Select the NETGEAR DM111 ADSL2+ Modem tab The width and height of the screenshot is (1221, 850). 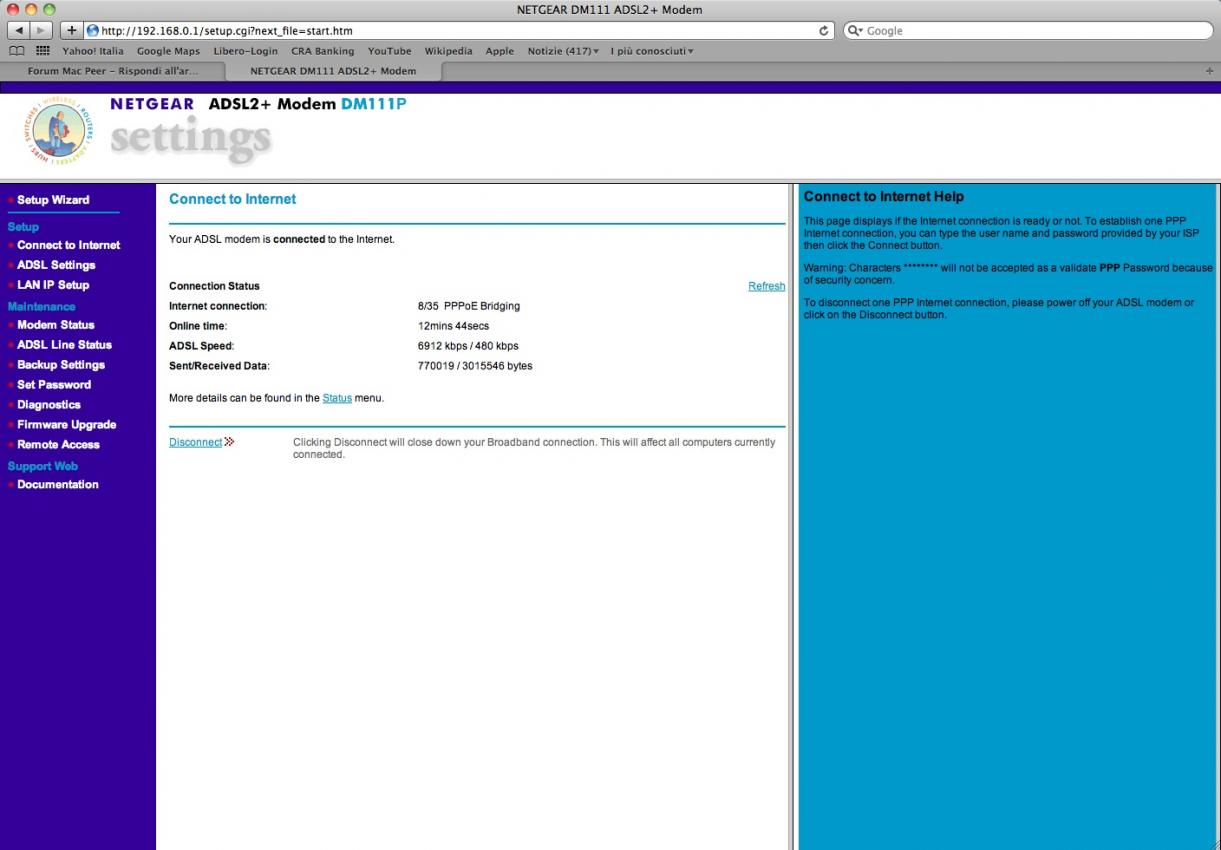(333, 71)
